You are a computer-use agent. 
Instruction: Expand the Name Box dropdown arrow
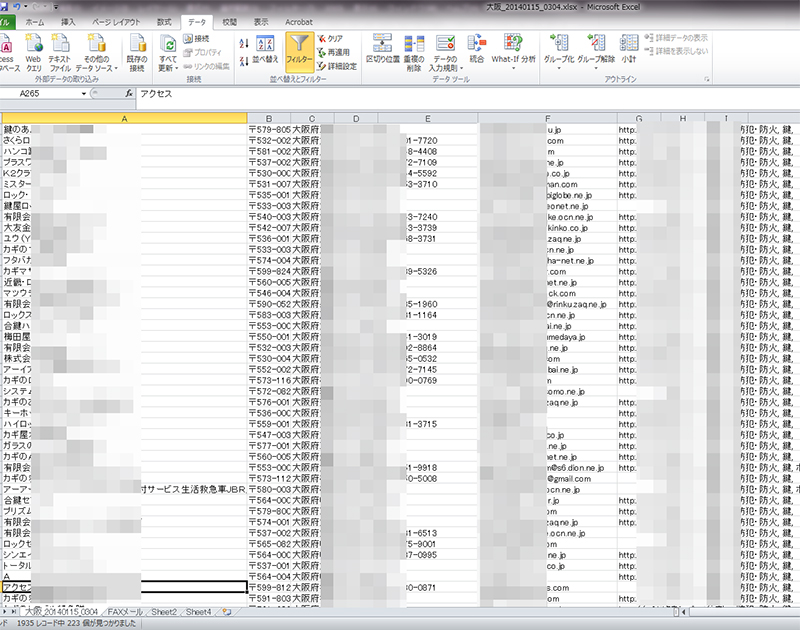[x=84, y=93]
